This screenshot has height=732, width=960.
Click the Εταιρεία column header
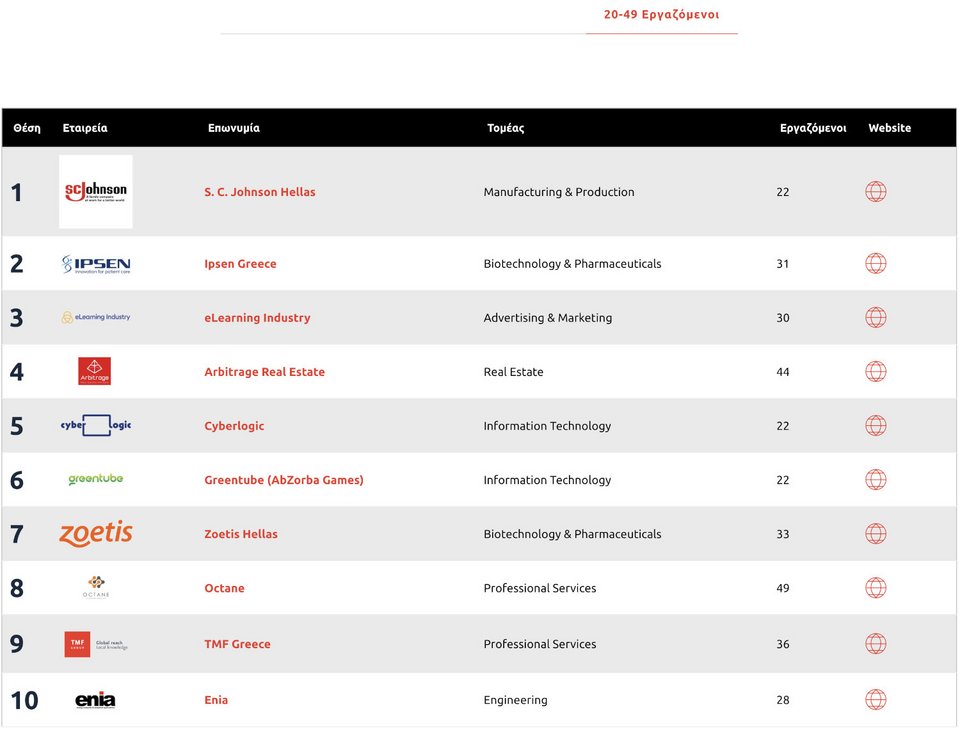click(85, 128)
